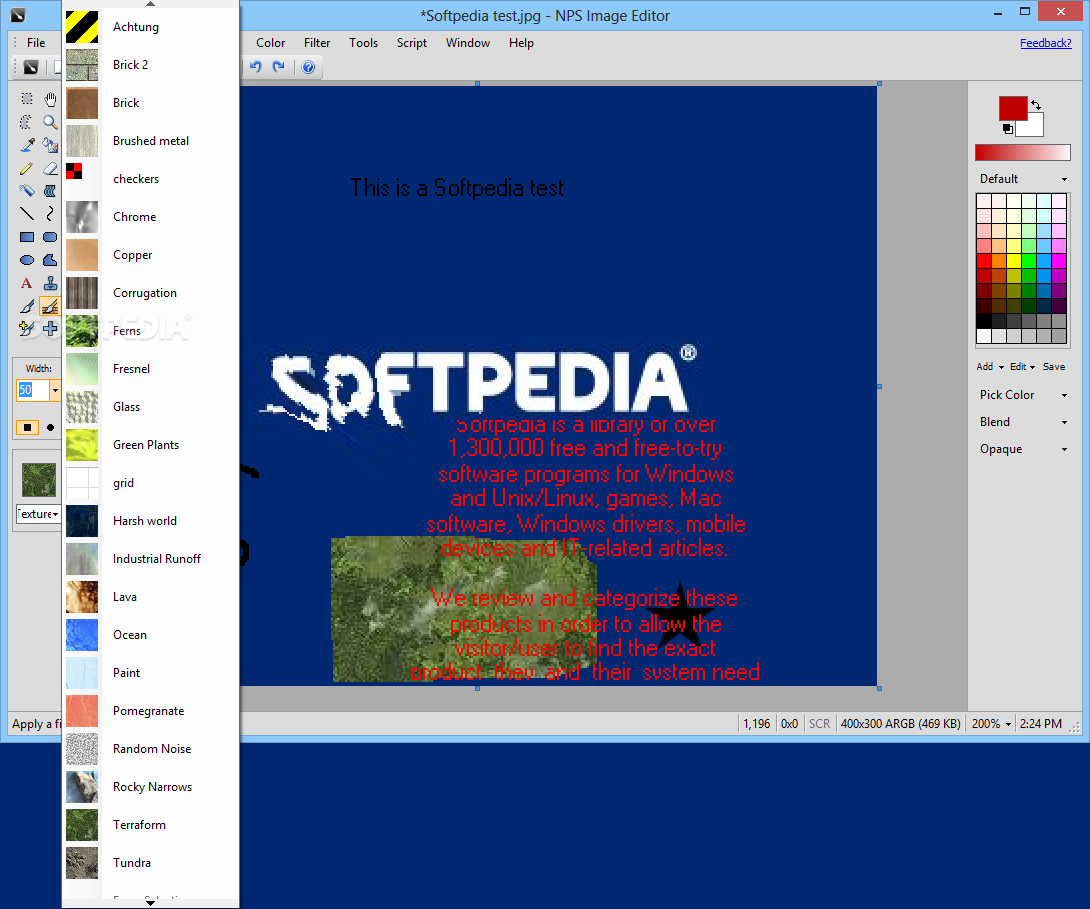Select the paint bucket fill tool
Screen dimensions: 1090x909
coord(50,145)
